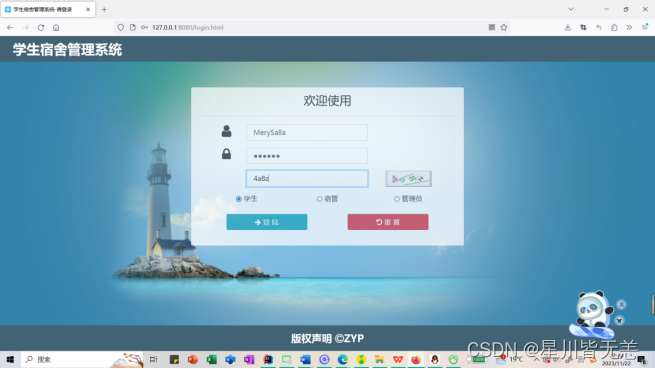Viewport: 655px width, 369px height.
Task: Select the 管理员 role radio button
Action: [x=397, y=199]
